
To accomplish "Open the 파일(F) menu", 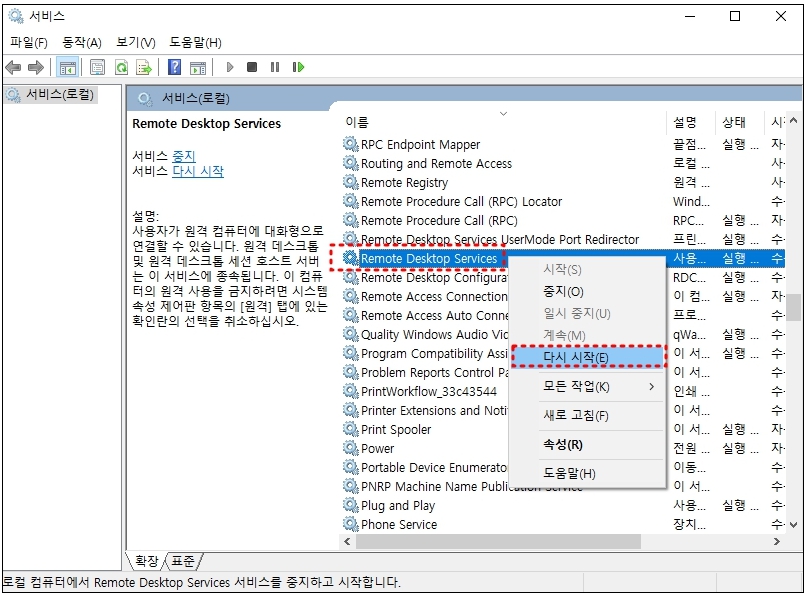I will [29, 42].
